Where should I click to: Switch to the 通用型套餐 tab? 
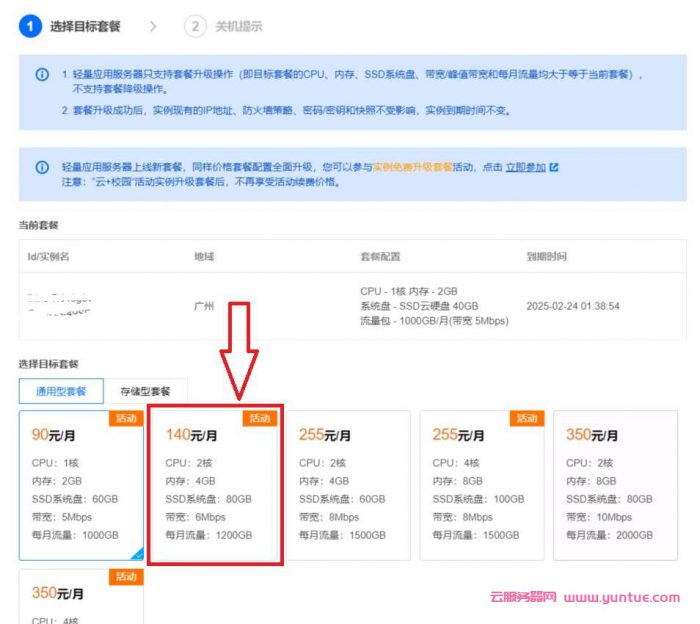point(62,391)
